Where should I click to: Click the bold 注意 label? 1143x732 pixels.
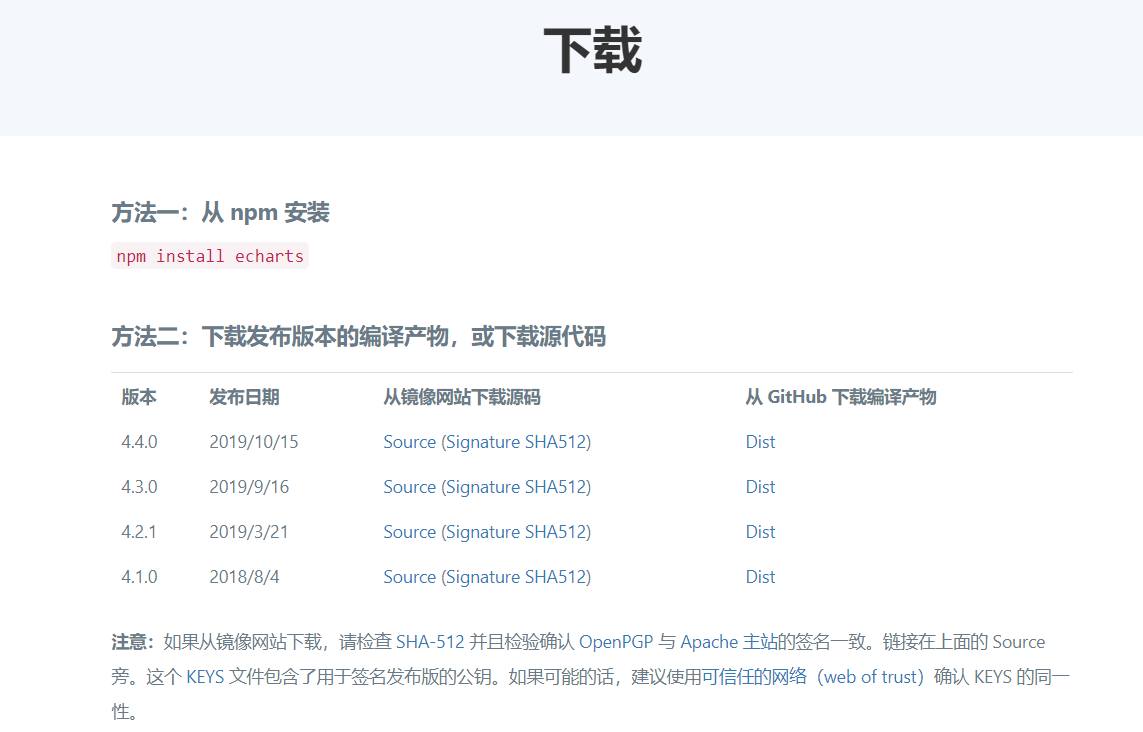133,642
